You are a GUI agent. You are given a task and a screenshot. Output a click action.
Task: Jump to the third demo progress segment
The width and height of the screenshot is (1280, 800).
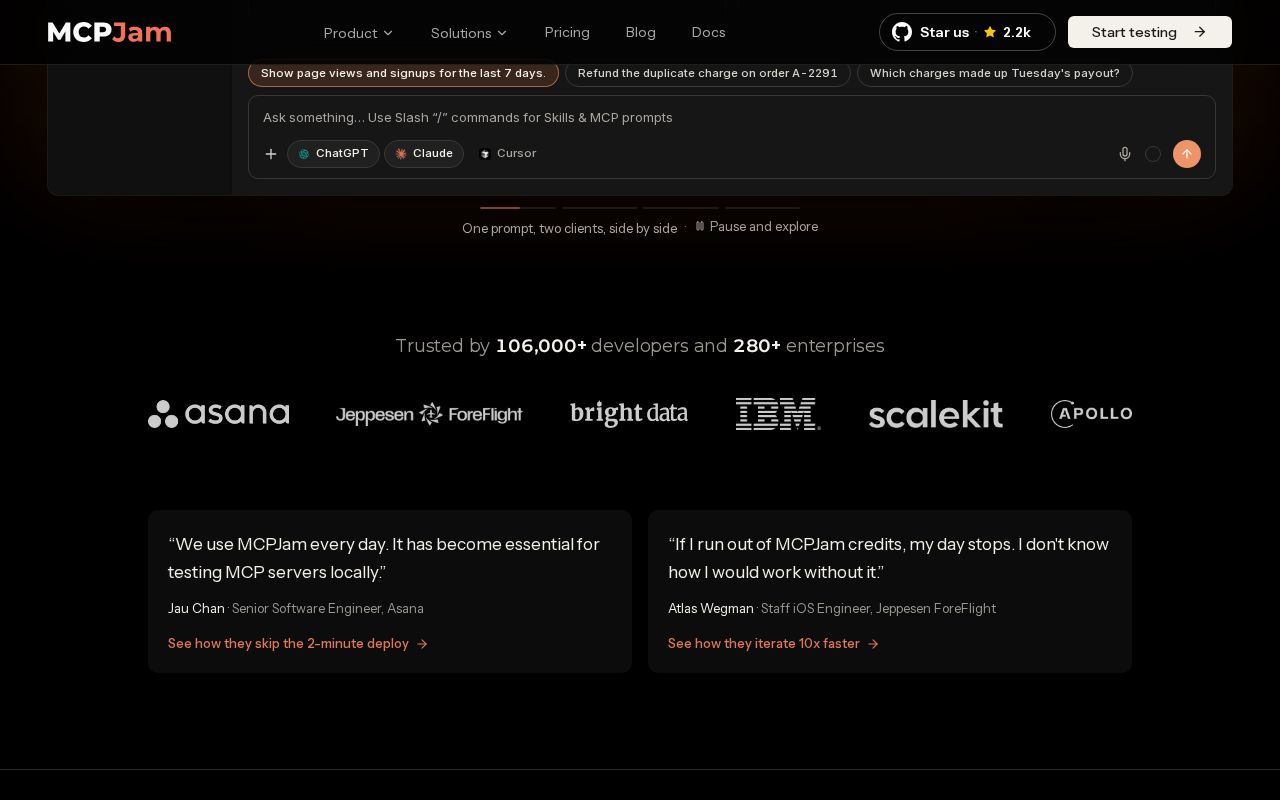680,208
